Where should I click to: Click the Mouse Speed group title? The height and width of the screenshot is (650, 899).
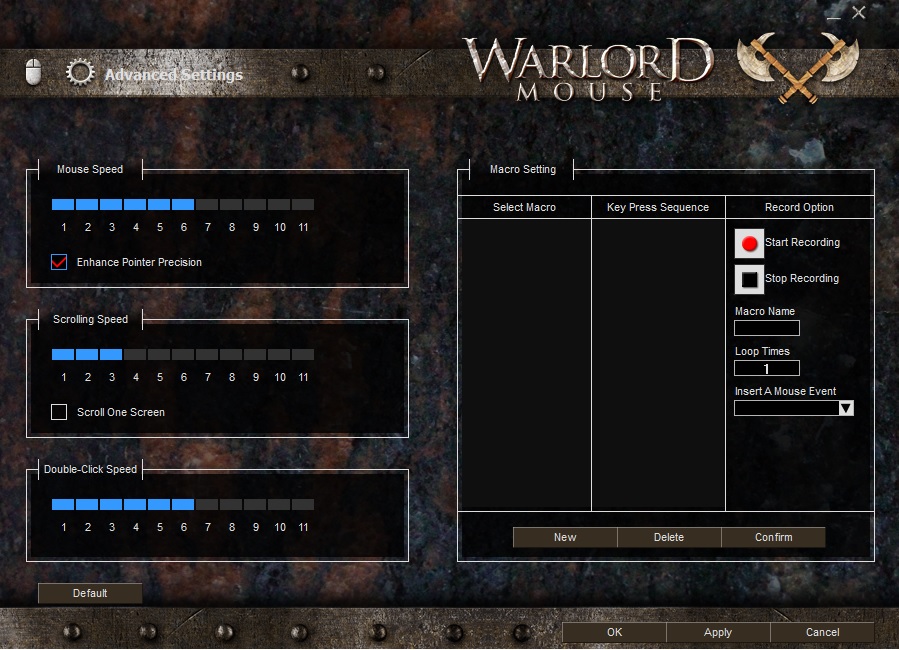(90, 169)
